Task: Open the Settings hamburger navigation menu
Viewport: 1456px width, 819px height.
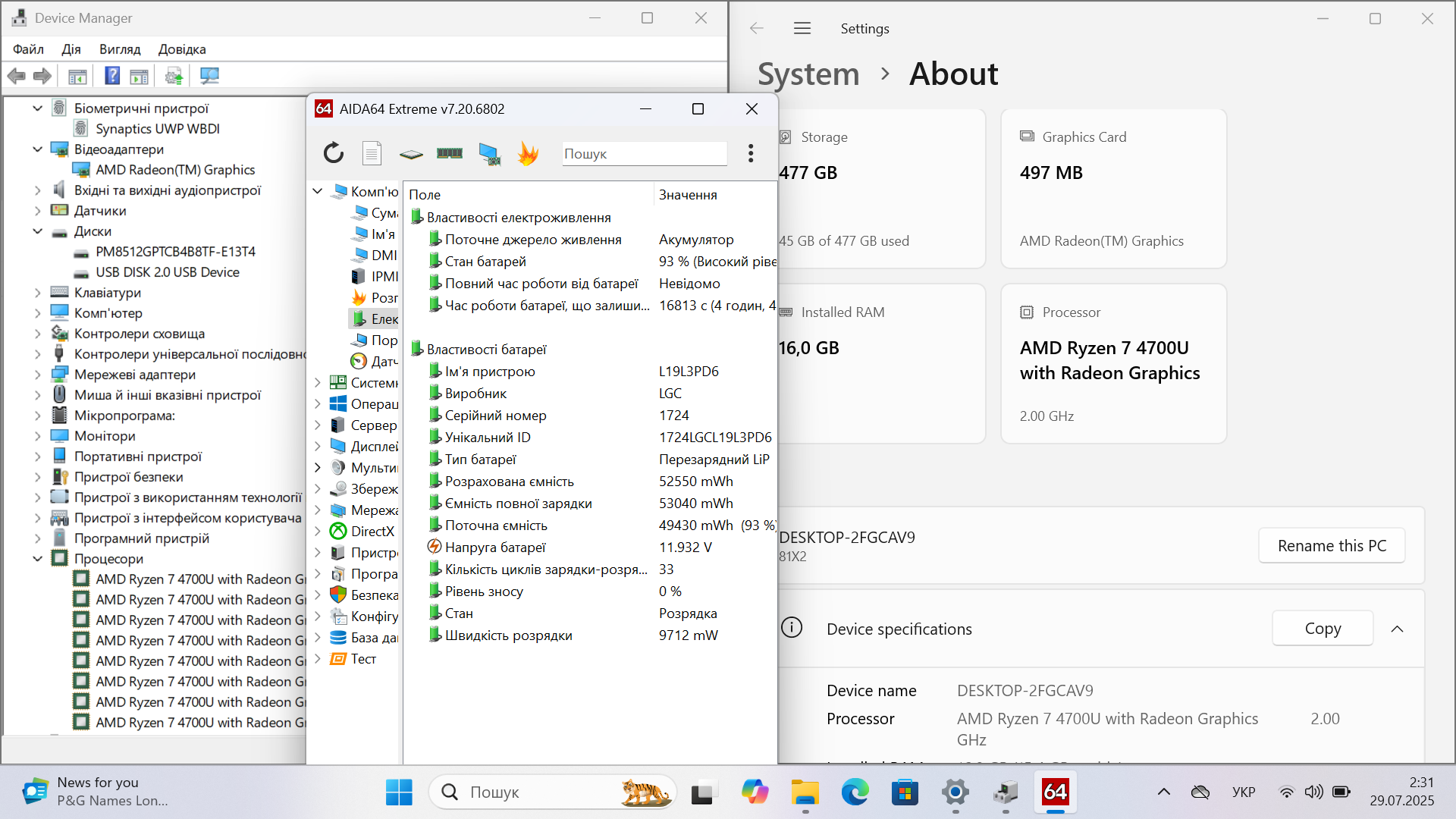Action: tap(802, 29)
